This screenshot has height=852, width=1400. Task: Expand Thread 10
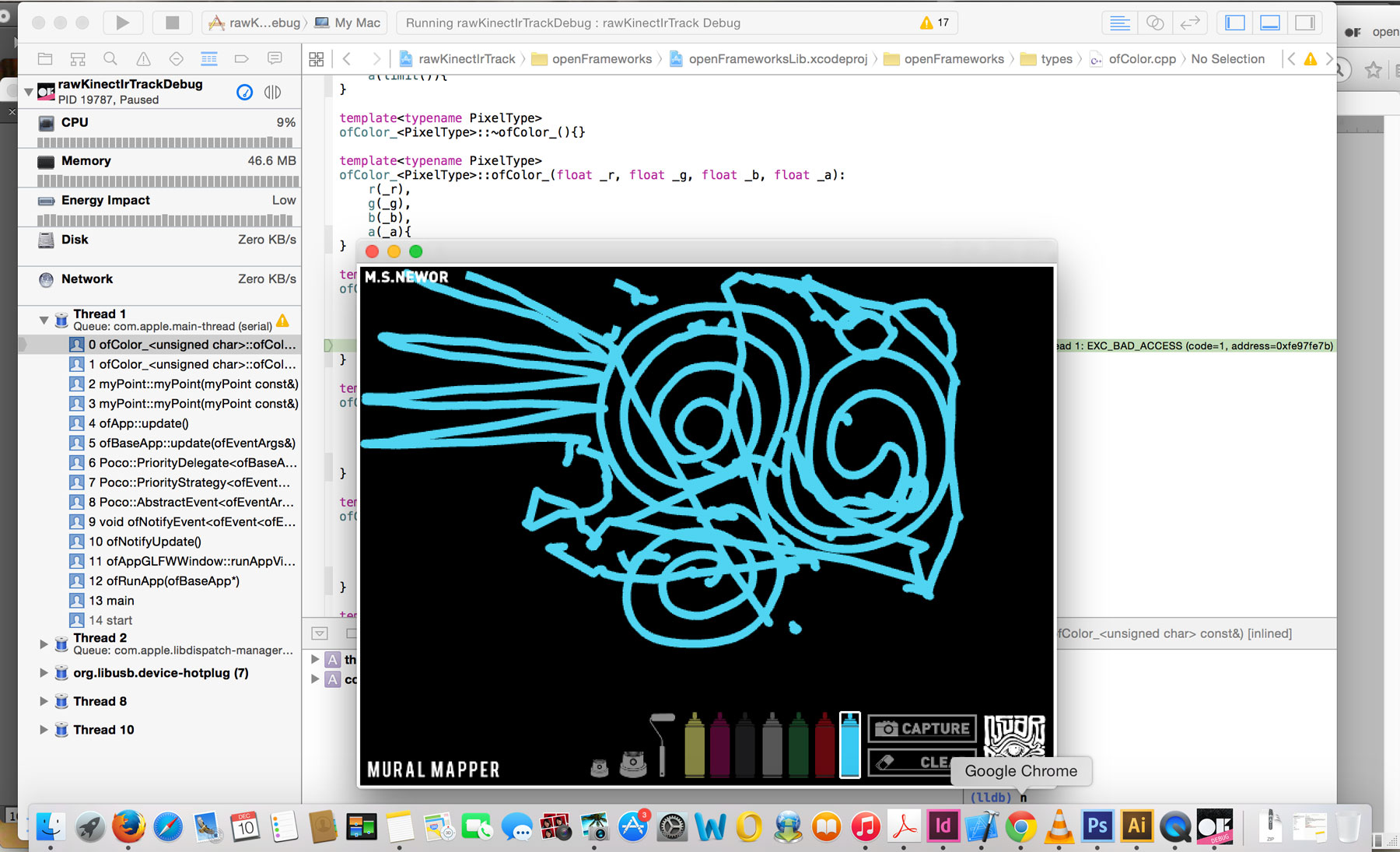pyautogui.click(x=44, y=730)
